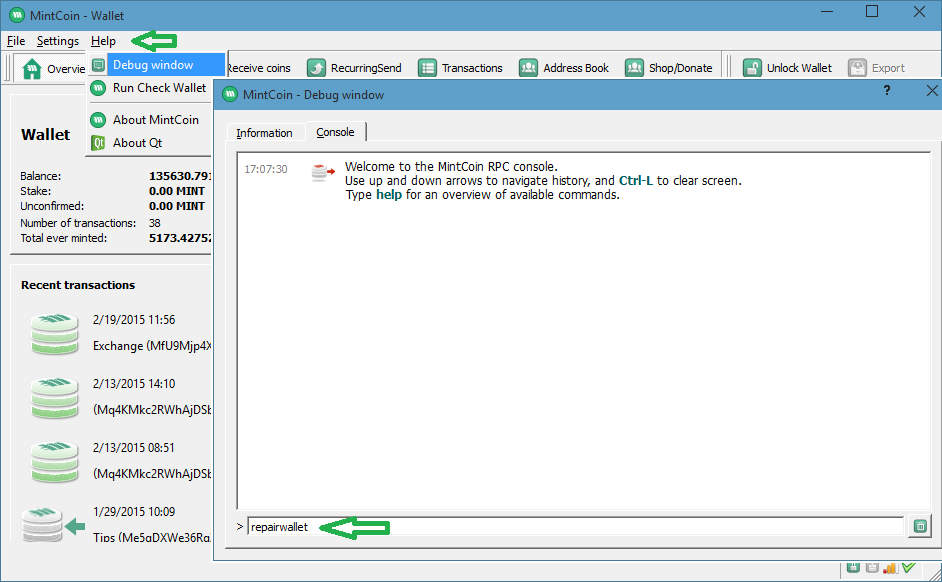The height and width of the screenshot is (582, 942).
Task: Click the network connections signal bars icon
Action: click(x=890, y=568)
